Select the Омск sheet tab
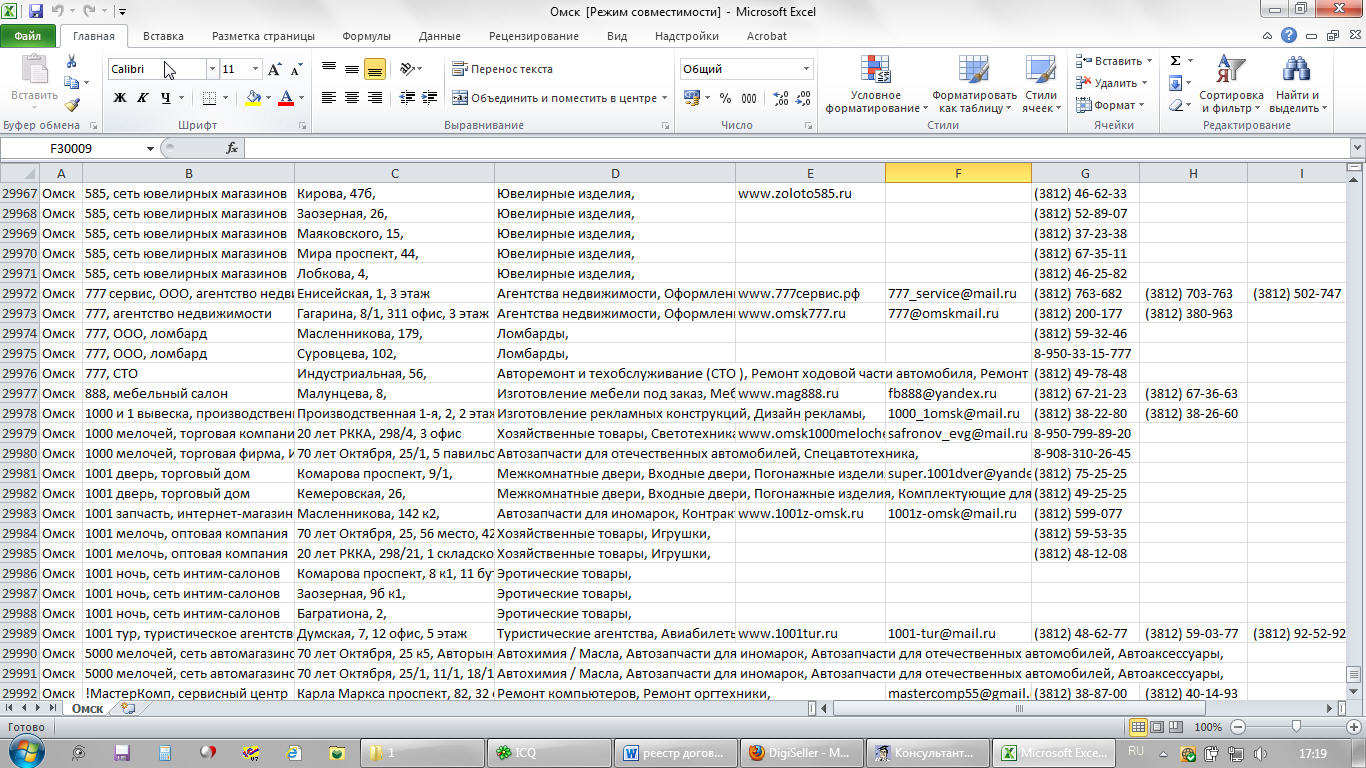Viewport: 1366px width, 768px height. 89,708
